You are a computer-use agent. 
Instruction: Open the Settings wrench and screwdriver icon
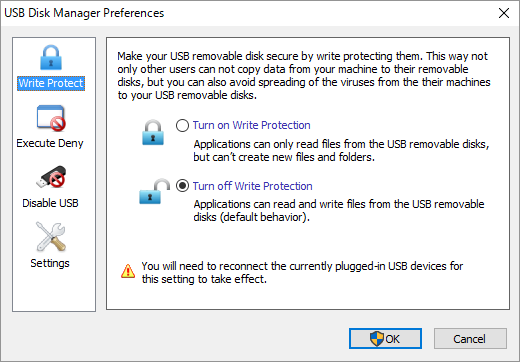click(x=51, y=237)
